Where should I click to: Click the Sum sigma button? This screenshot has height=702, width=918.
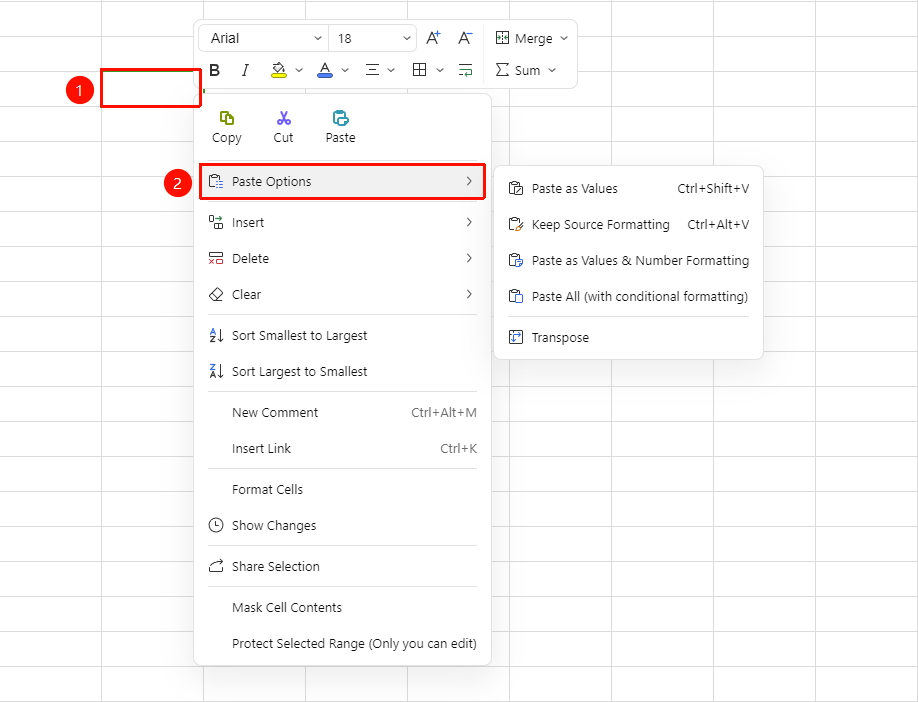(518, 70)
